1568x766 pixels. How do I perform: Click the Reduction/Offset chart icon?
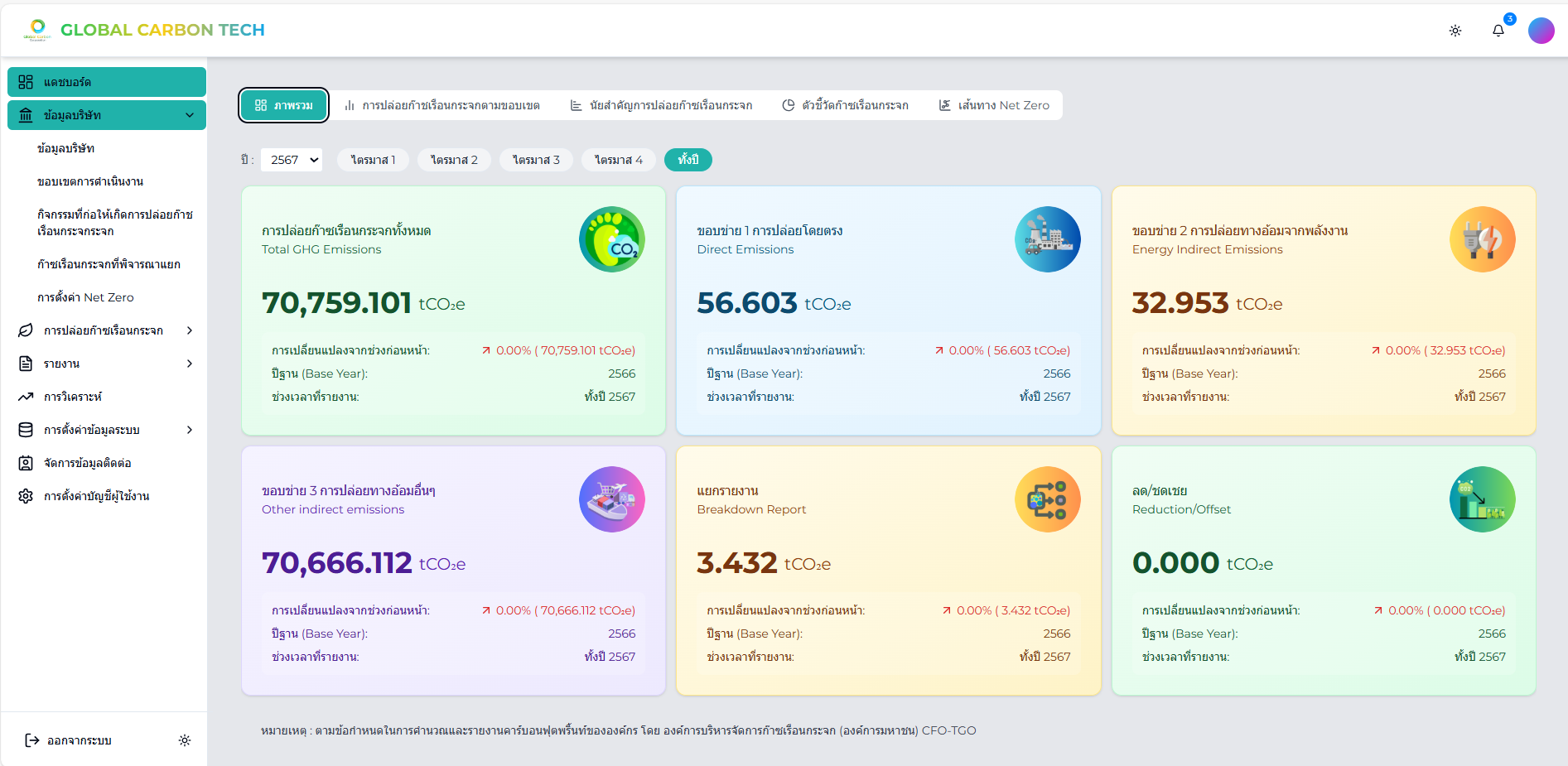[x=1482, y=499]
